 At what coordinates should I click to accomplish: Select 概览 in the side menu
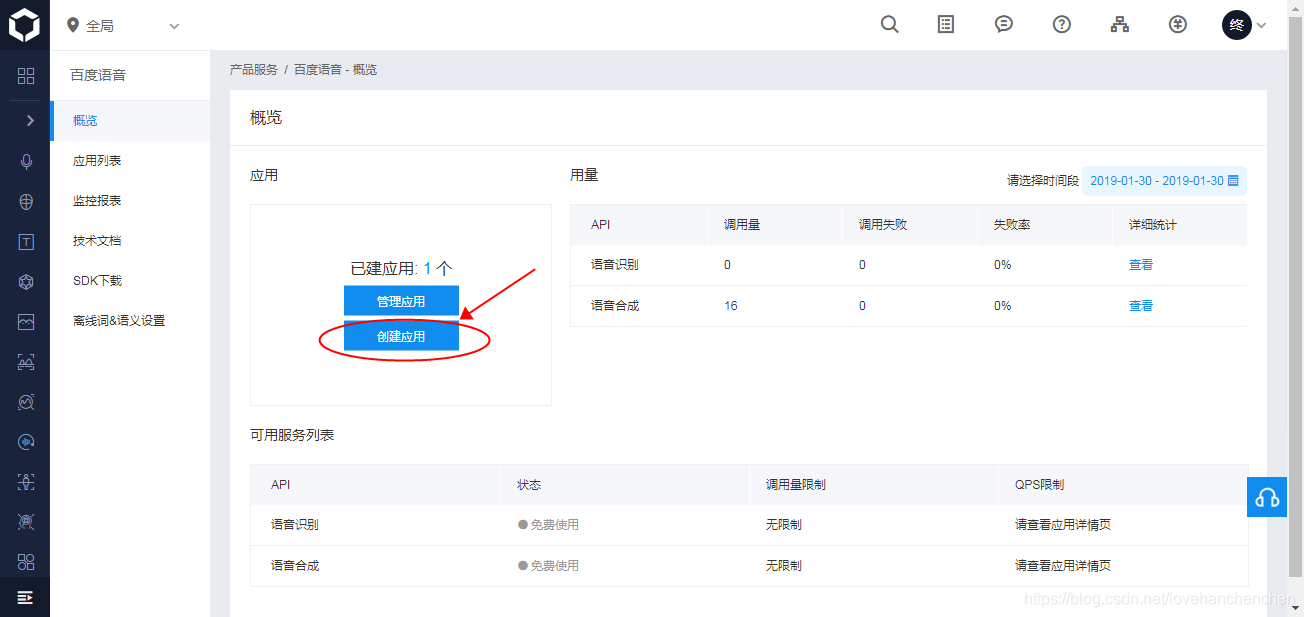coord(130,120)
